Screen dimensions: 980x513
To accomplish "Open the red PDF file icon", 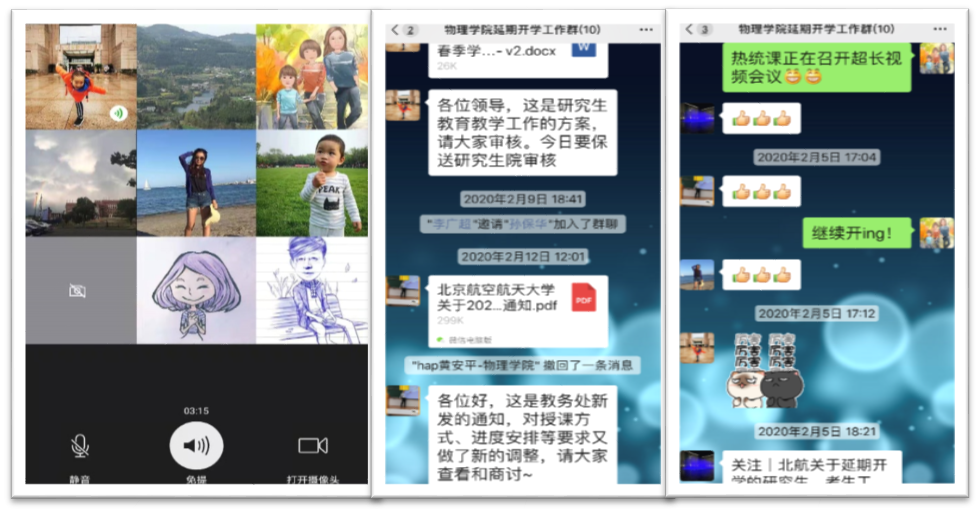I will click(x=583, y=297).
